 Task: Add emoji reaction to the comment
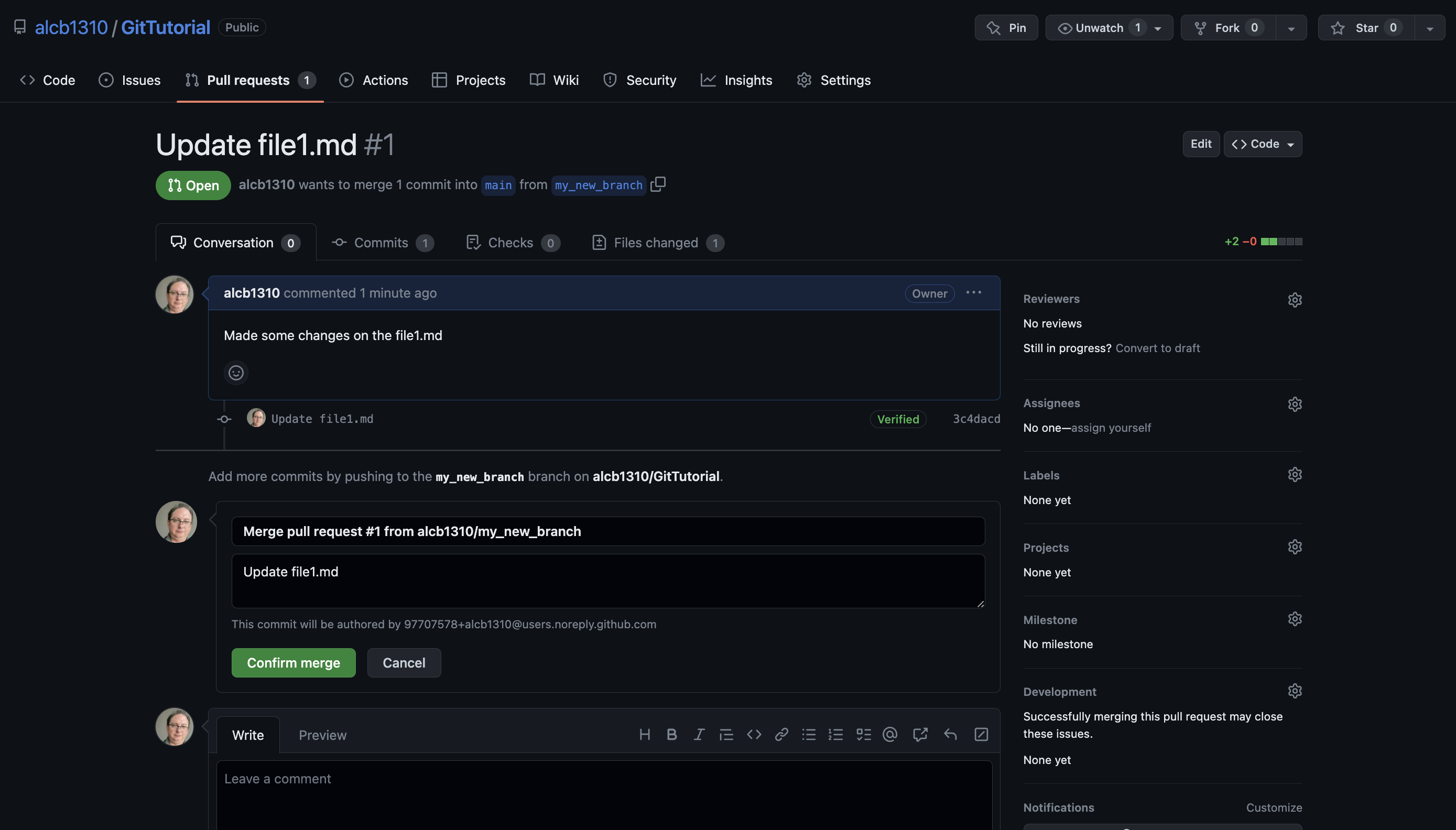click(x=236, y=373)
